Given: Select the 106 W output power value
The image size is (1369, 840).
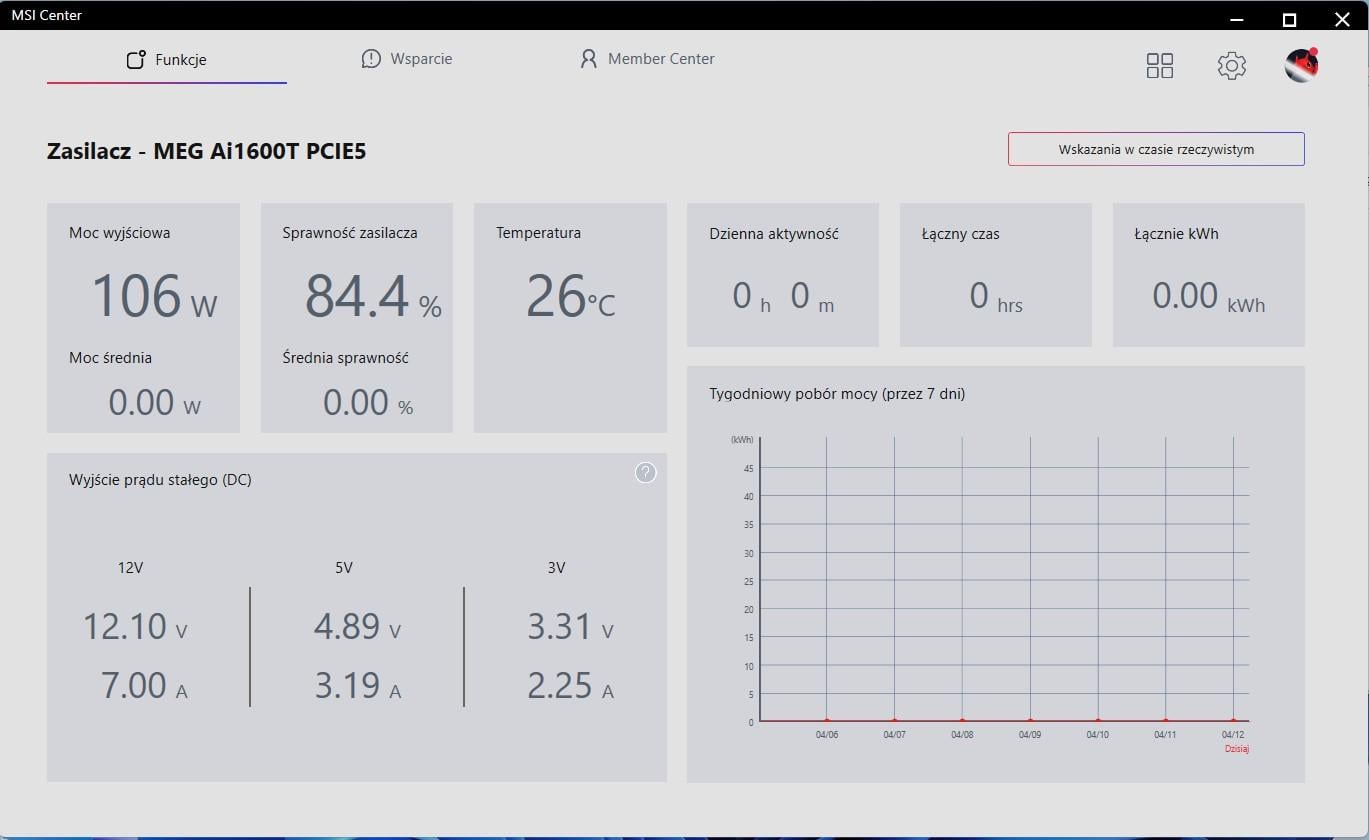Looking at the screenshot, I should point(154,297).
